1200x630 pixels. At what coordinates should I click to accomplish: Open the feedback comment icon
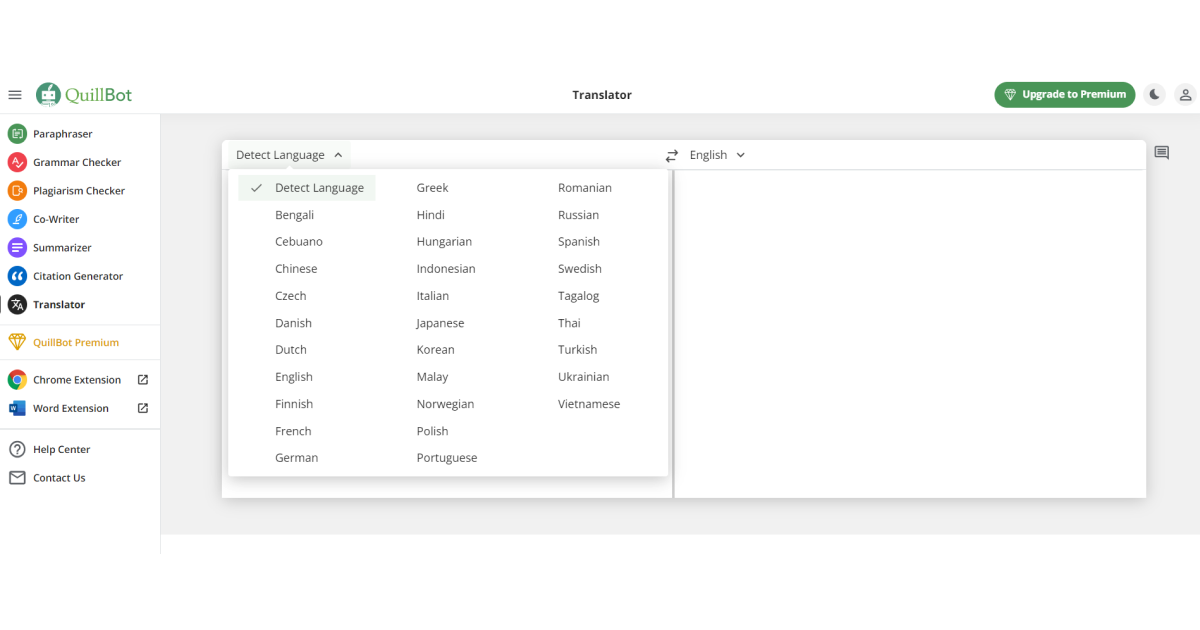(x=1162, y=153)
